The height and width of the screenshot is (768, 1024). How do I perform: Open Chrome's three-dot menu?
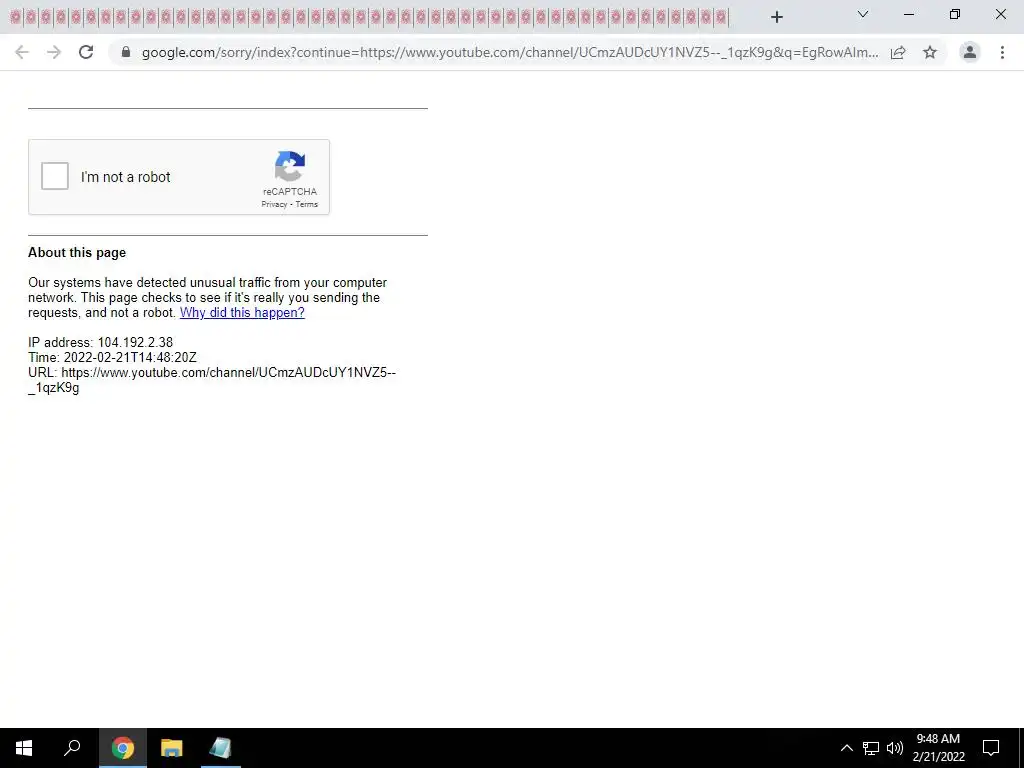[x=1002, y=52]
